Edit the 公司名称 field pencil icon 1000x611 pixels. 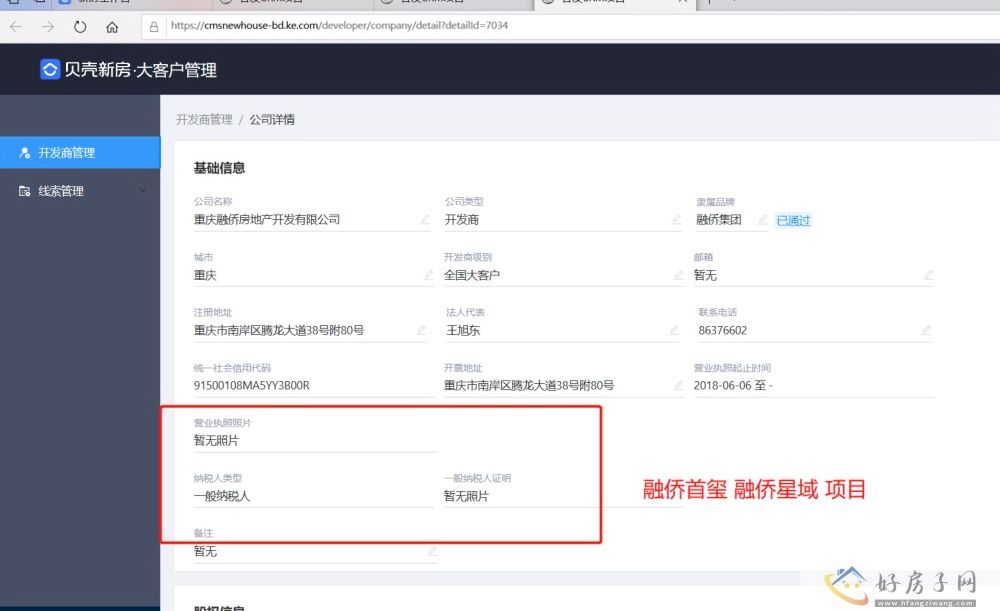click(x=425, y=219)
